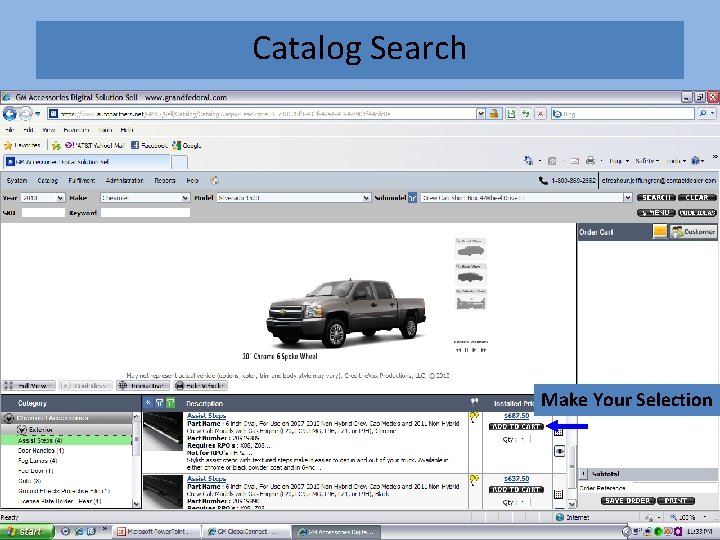Viewport: 720px width, 540px height.
Task: Click the address bar lock icon
Action: (x=494, y=113)
